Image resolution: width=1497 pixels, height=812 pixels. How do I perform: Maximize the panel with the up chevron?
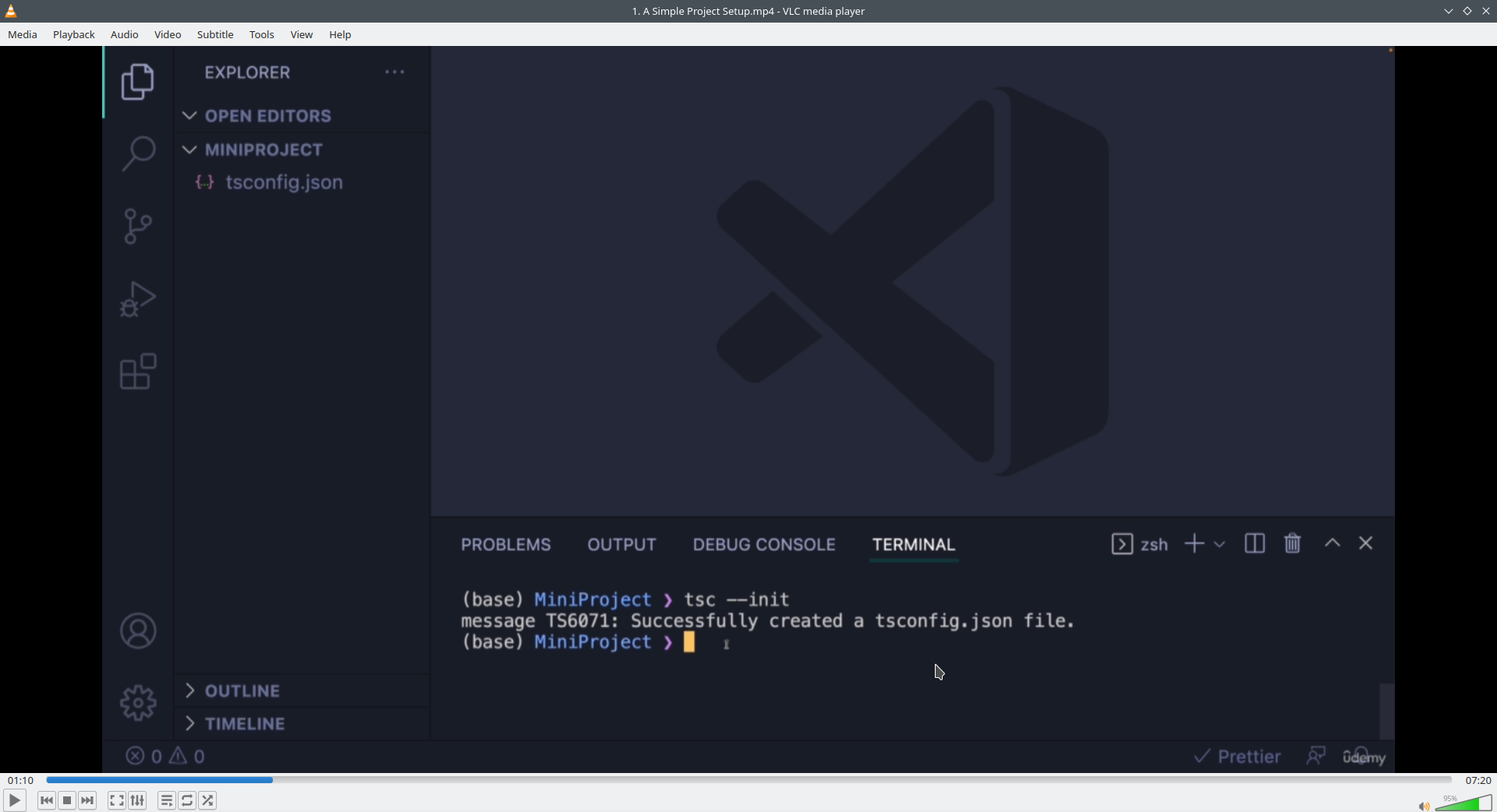1332,543
